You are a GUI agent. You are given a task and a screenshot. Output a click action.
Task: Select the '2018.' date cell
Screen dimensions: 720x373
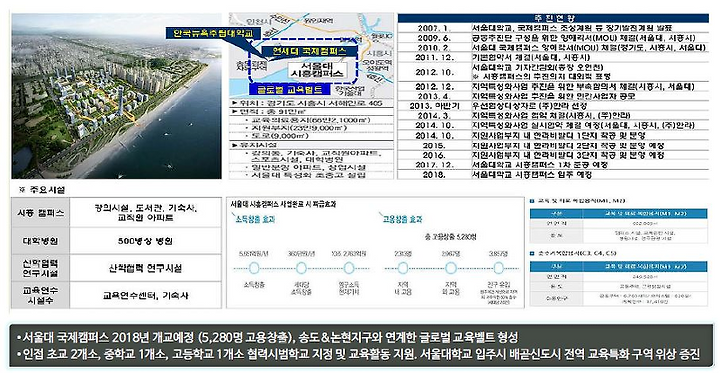(x=434, y=175)
